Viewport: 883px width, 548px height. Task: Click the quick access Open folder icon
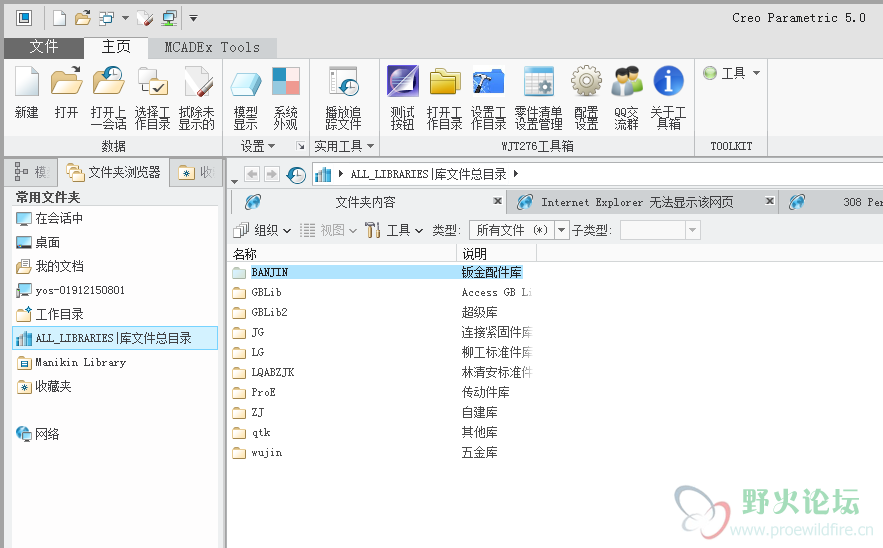83,19
